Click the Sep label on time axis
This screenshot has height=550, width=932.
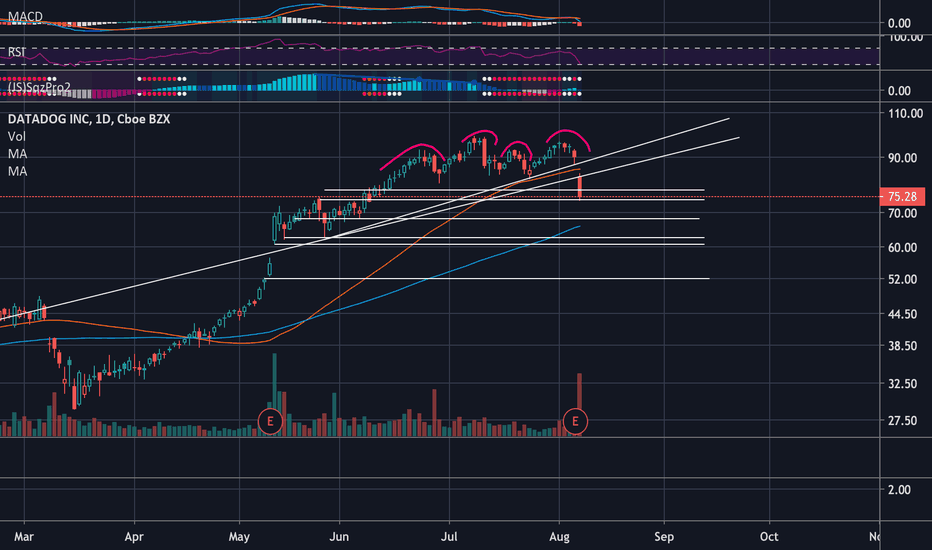click(x=664, y=537)
